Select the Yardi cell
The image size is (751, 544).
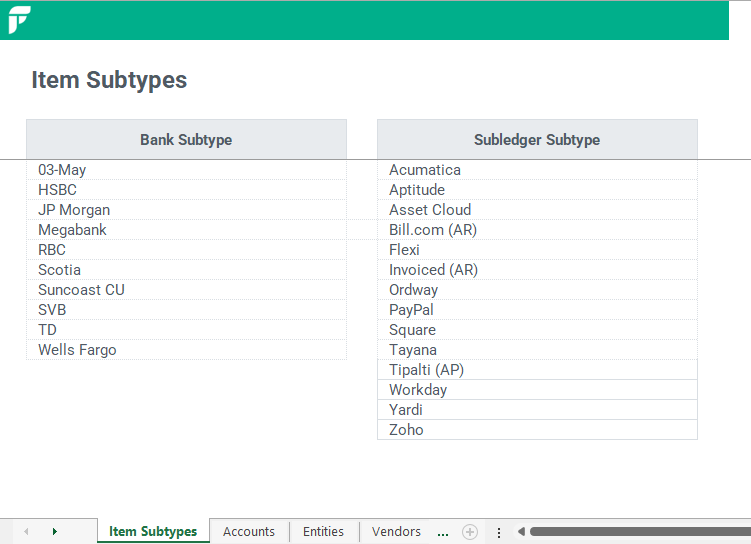point(537,410)
